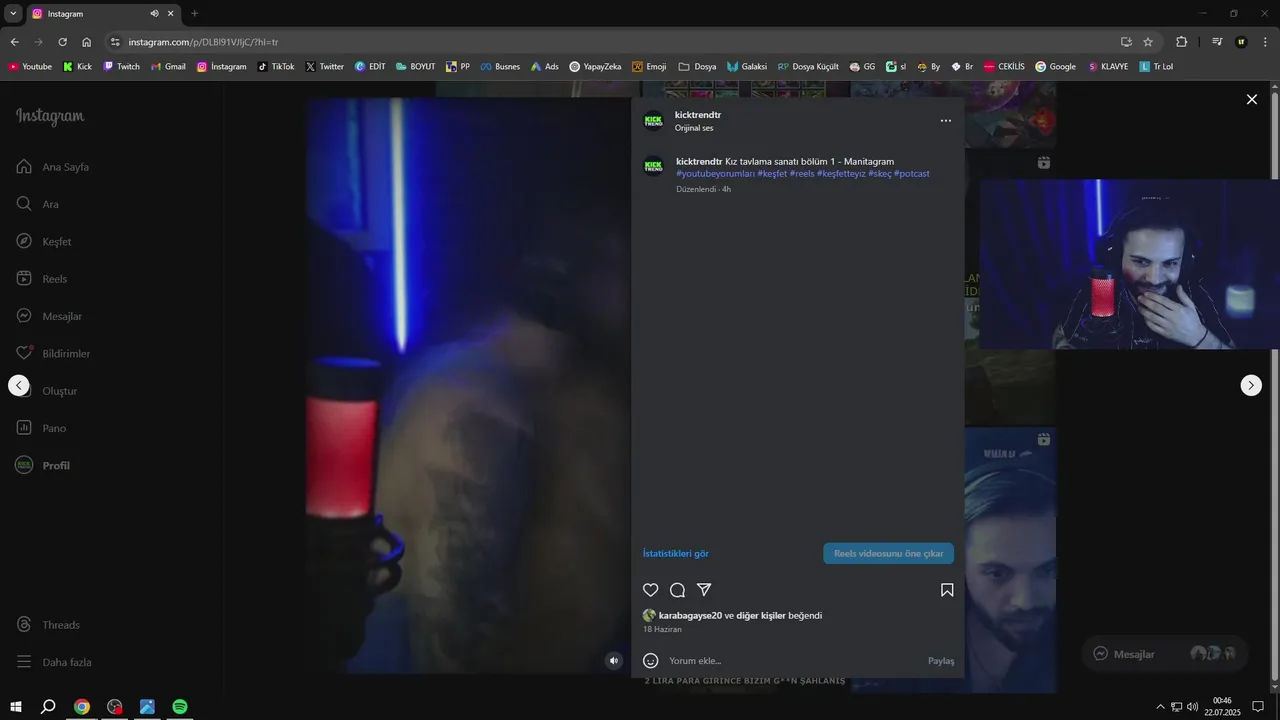This screenshot has height=720, width=1280.
Task: Open the Google bookmark
Action: [1055, 67]
